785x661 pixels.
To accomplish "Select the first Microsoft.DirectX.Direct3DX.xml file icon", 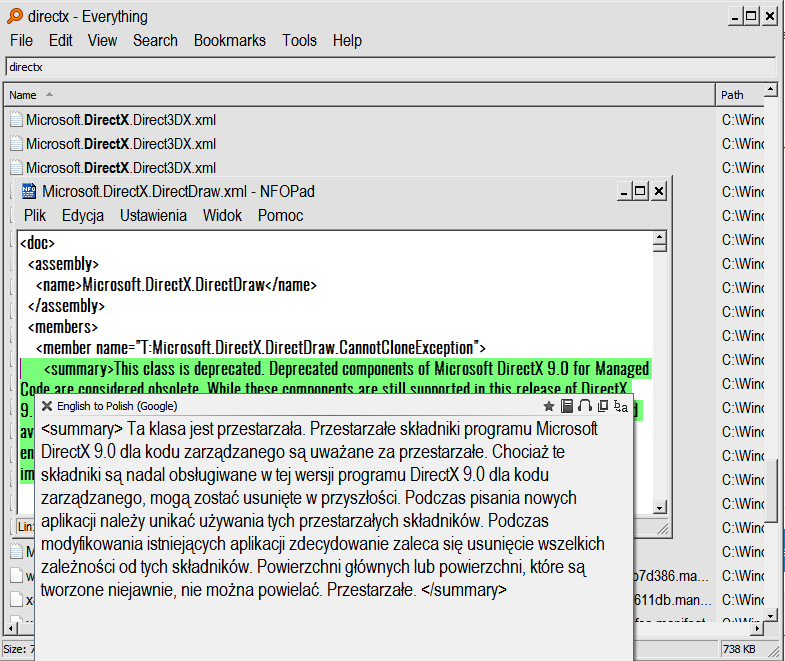I will (16, 120).
